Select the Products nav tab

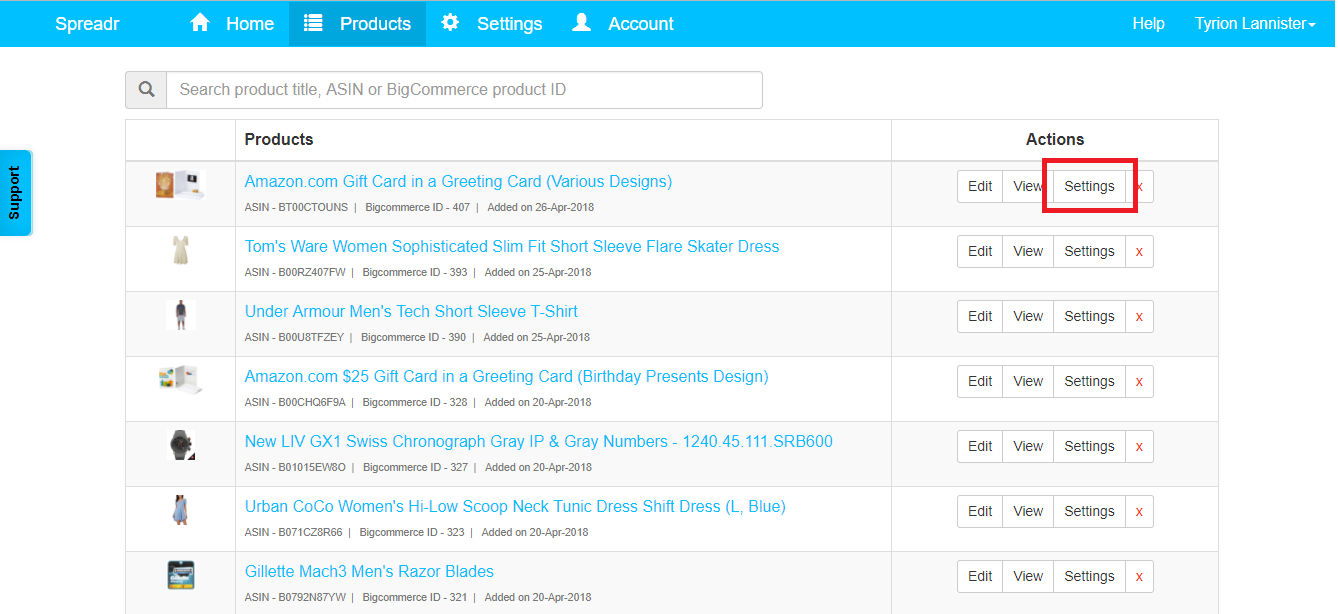coord(357,23)
